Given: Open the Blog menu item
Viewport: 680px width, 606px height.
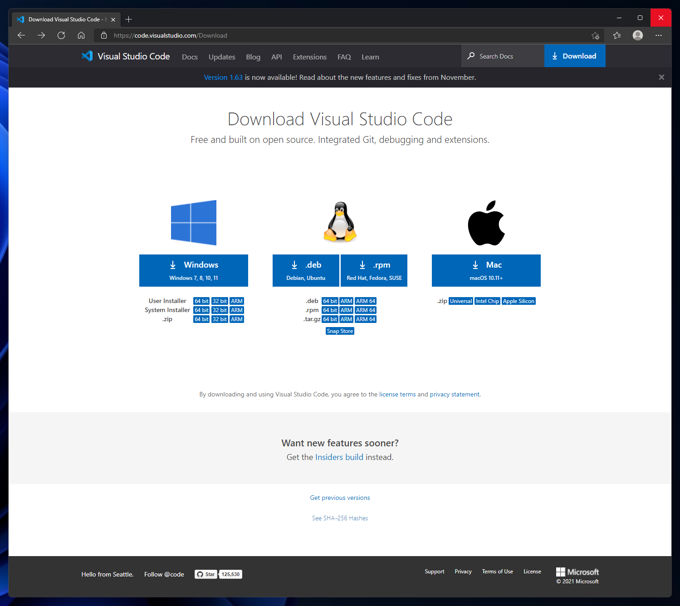Looking at the screenshot, I should click(x=253, y=57).
